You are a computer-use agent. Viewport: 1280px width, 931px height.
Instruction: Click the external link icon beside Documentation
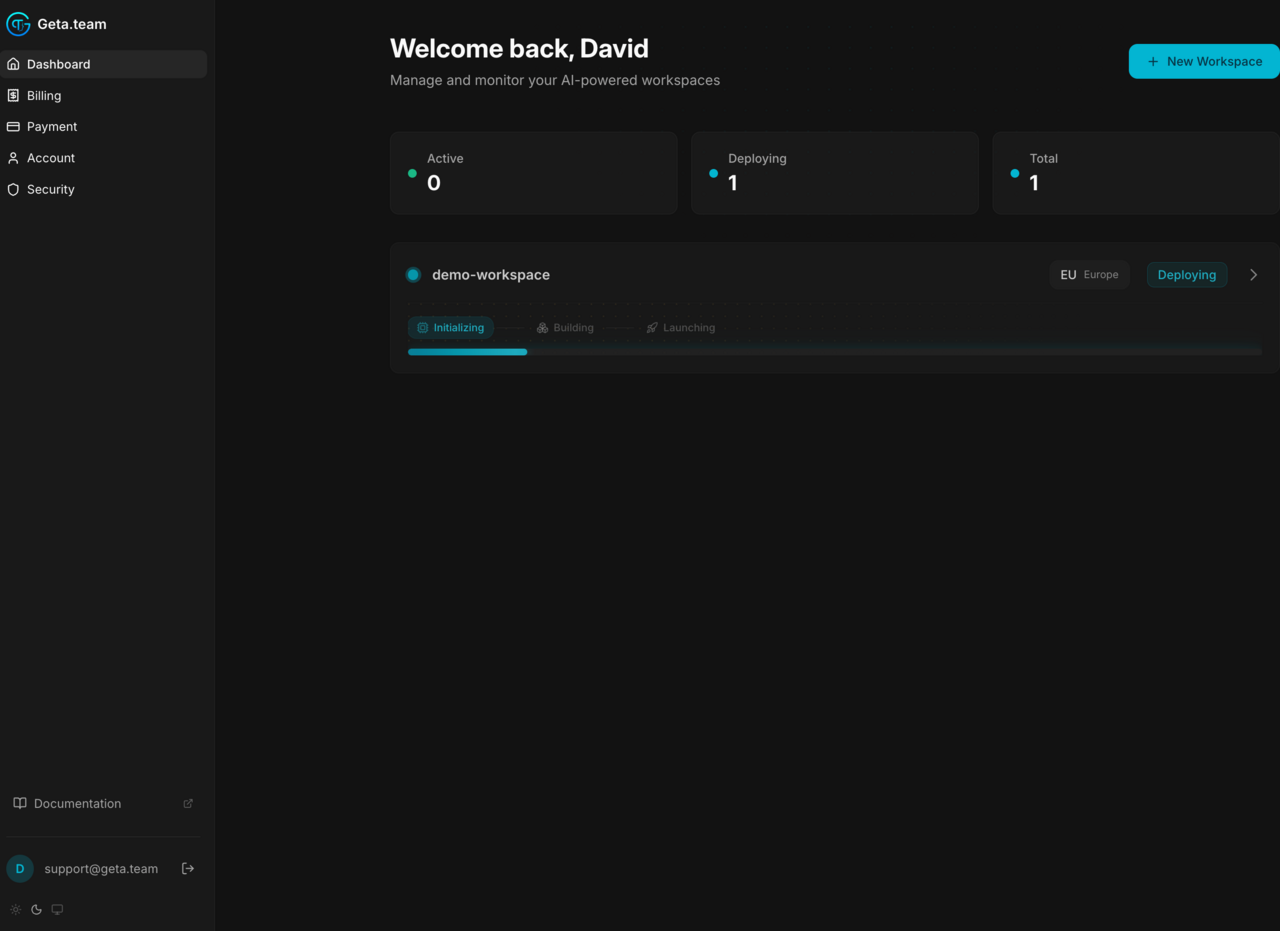pos(188,803)
